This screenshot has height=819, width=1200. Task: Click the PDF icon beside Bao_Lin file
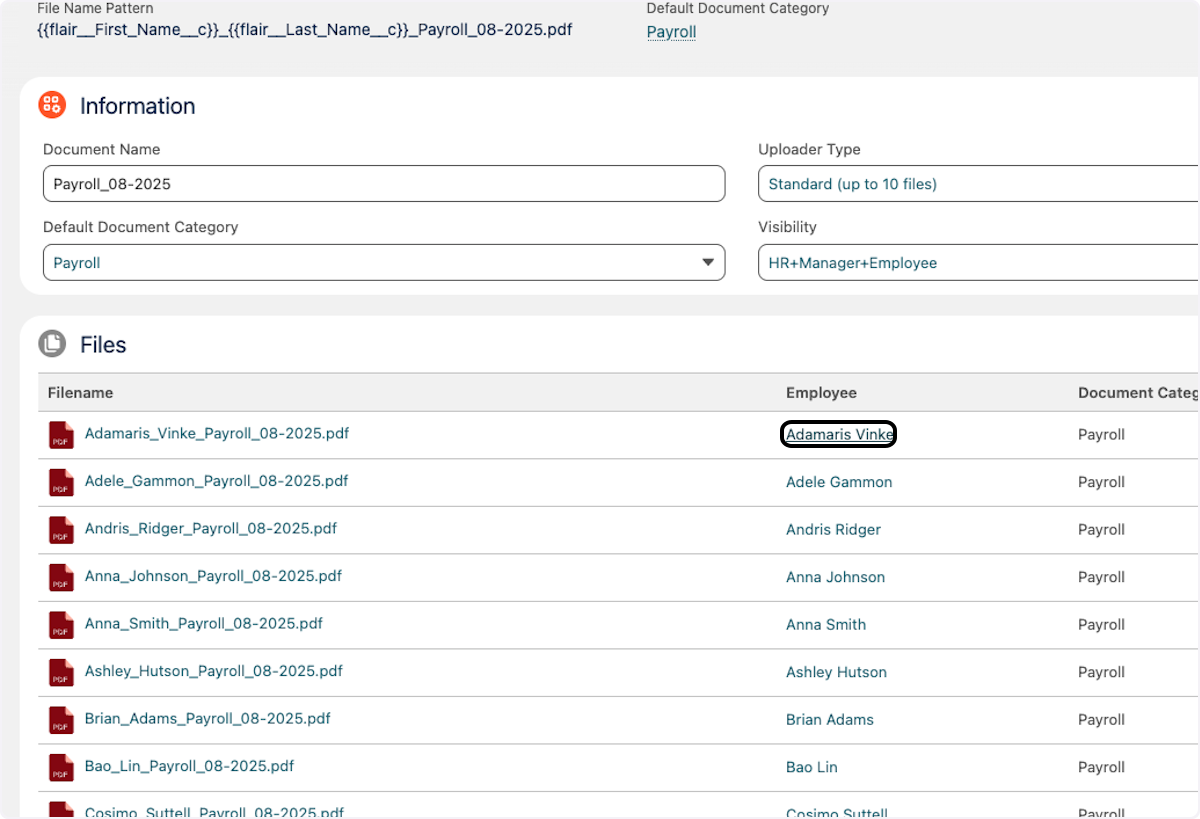62,767
